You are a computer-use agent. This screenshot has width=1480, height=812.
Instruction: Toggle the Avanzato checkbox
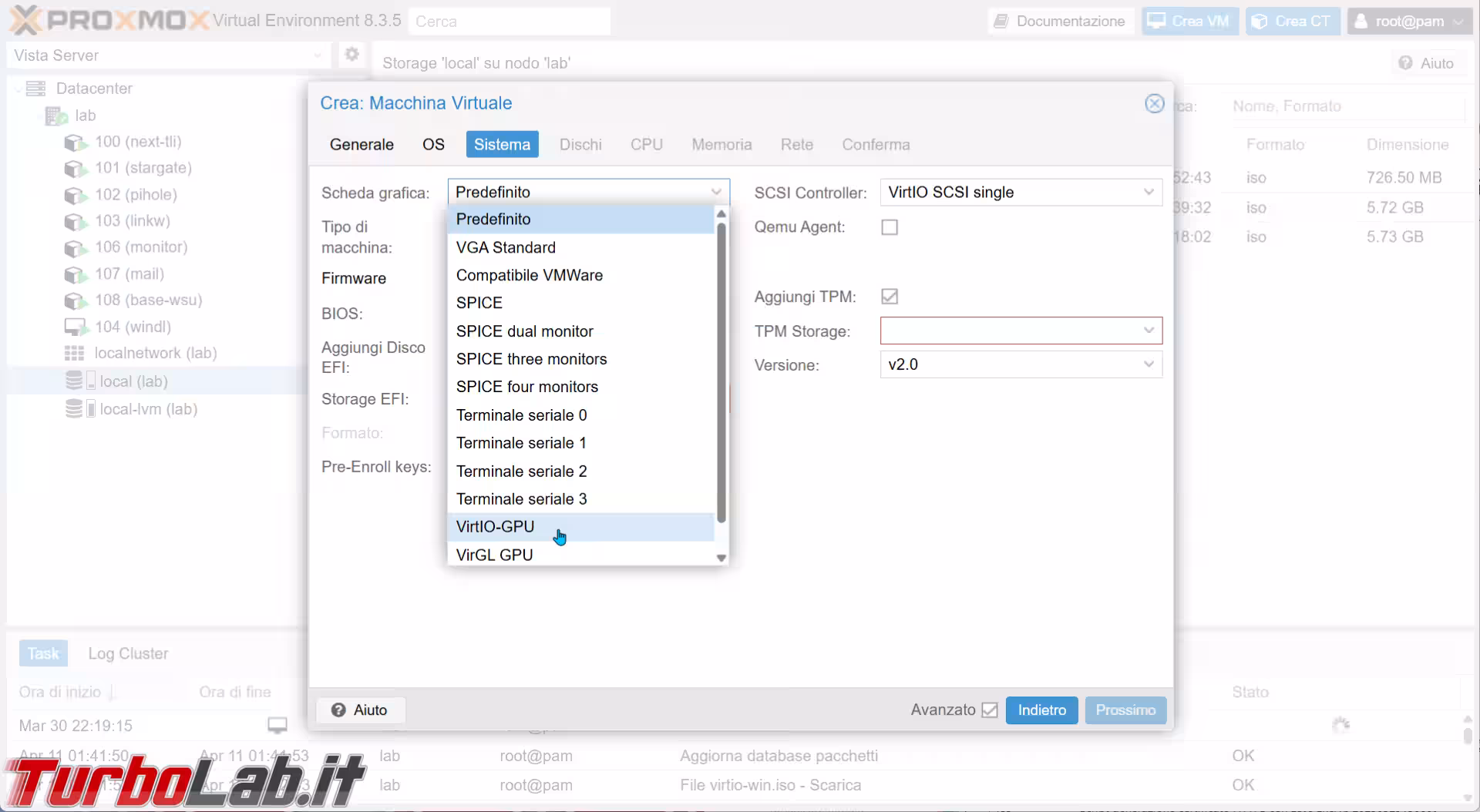pyautogui.click(x=990, y=710)
